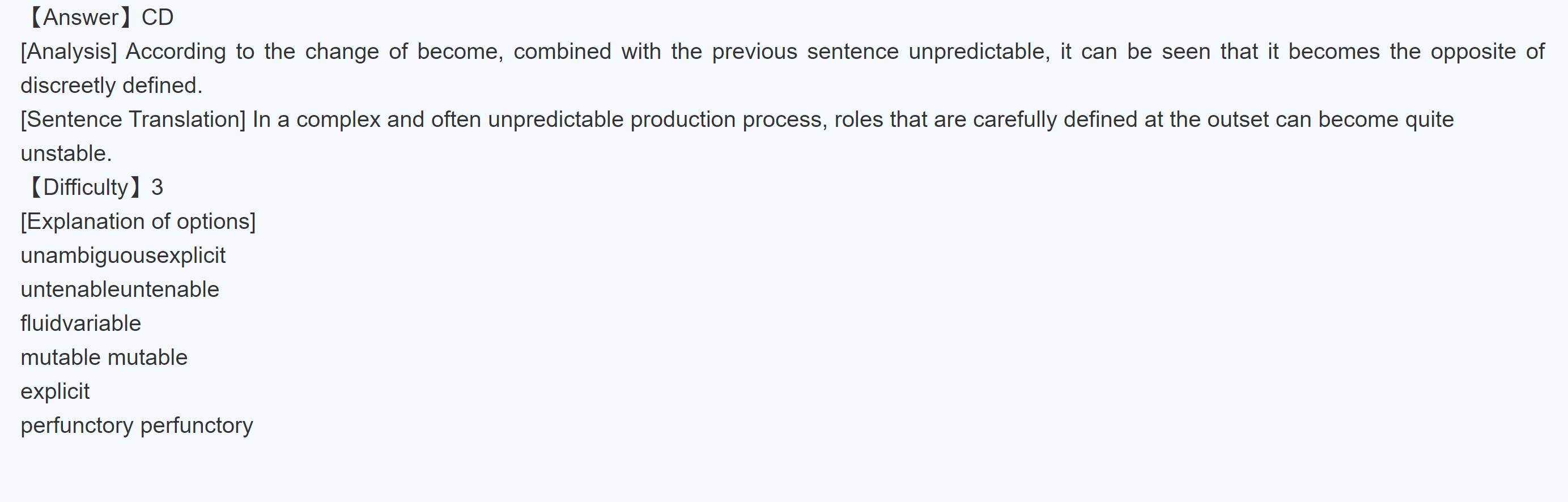Click the word "become," in the analysis

coord(460,52)
